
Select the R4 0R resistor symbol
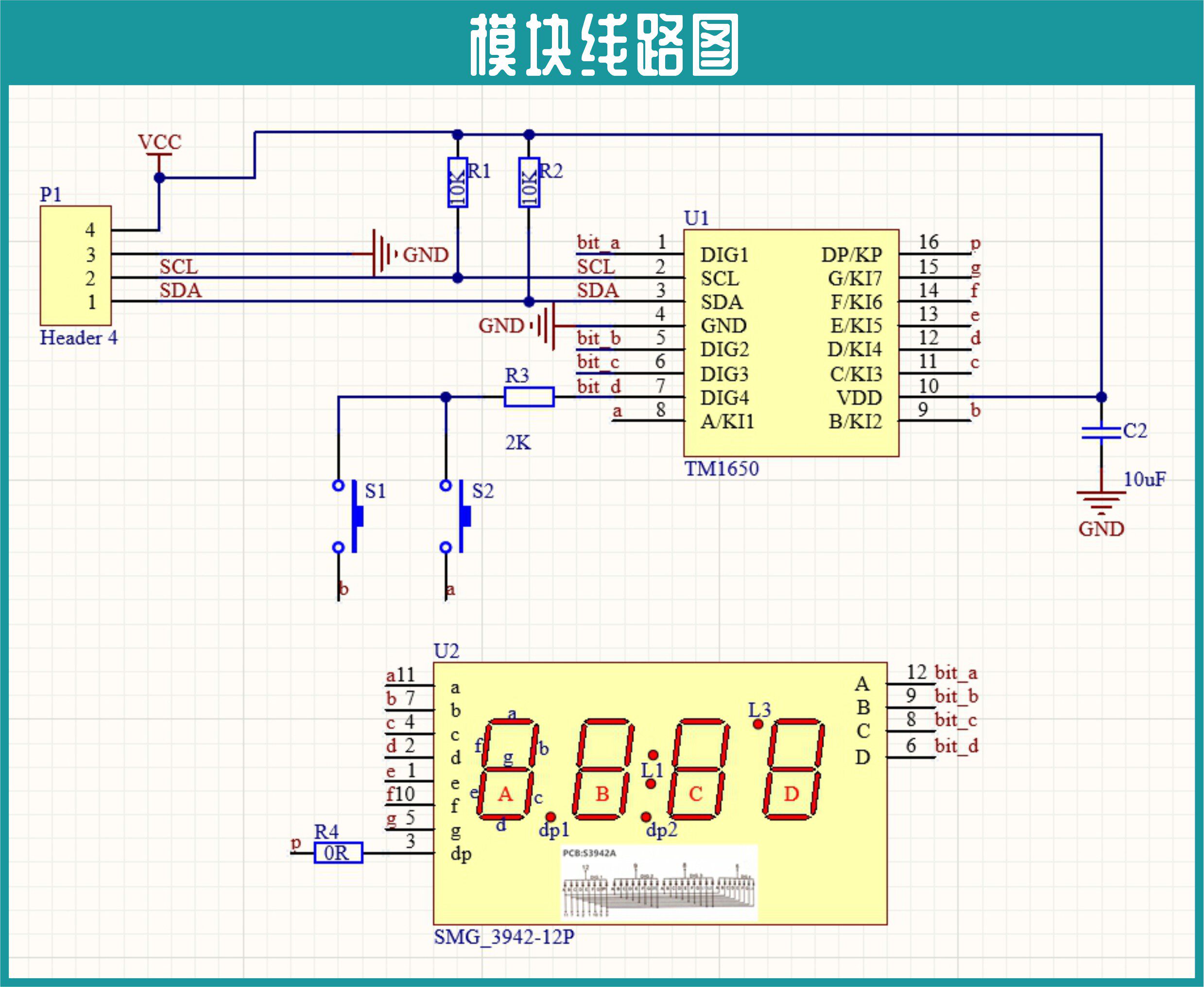coord(338,853)
